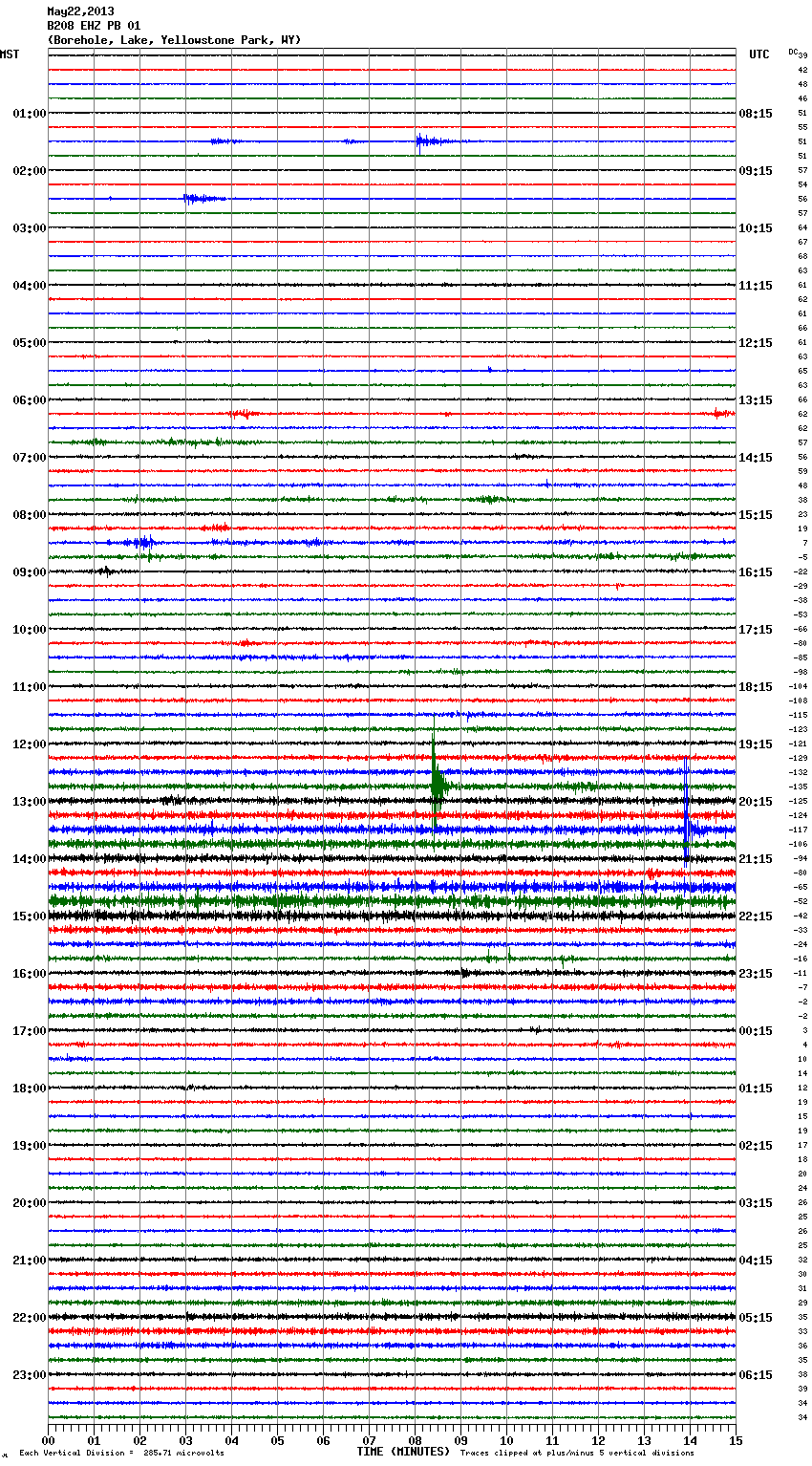This screenshot has height=1466, width=812.
Task: Click the 06:15 UTC time label
Action: tap(756, 1375)
